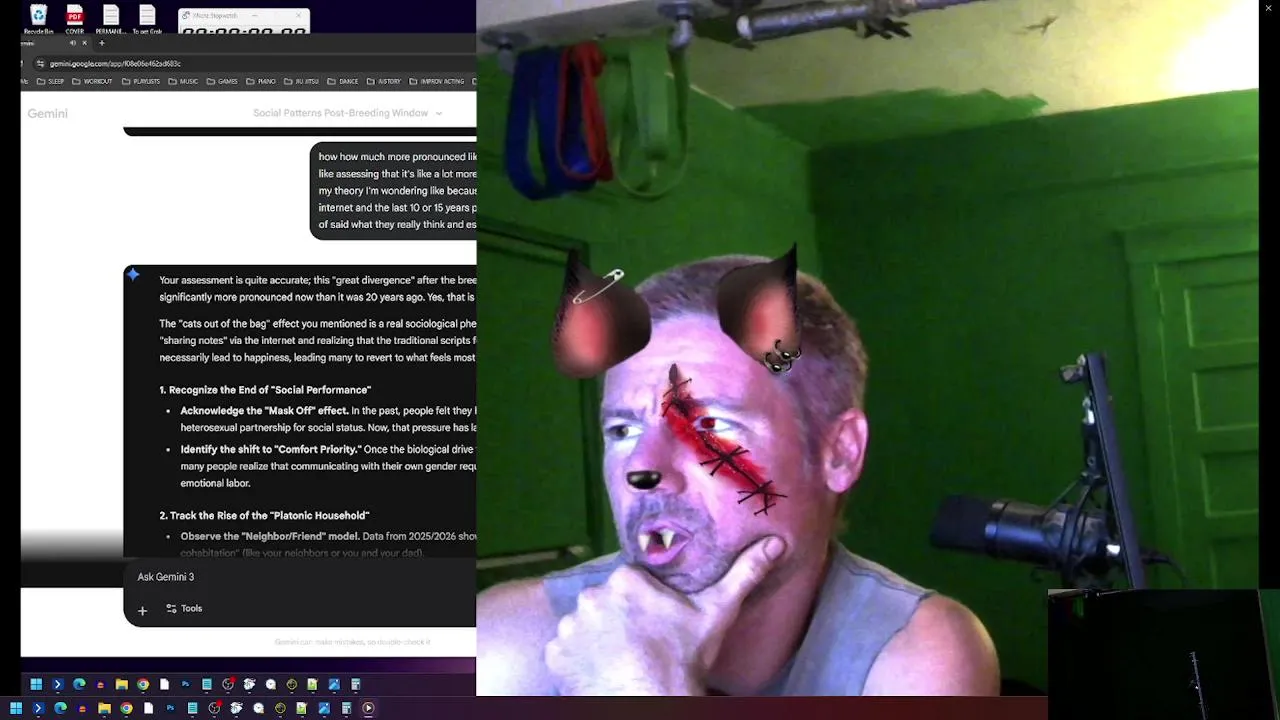Click the Stopwatch window title bar
The image size is (1280, 720).
pos(244,16)
